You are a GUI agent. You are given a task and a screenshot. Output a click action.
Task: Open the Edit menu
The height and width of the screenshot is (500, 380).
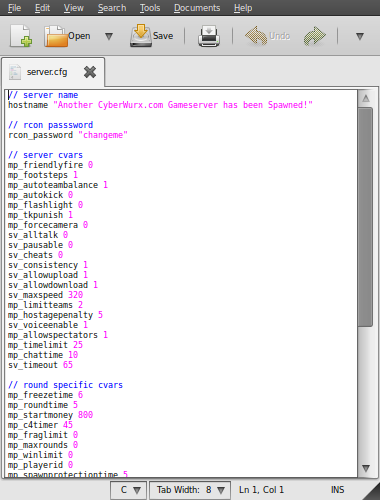click(x=42, y=8)
